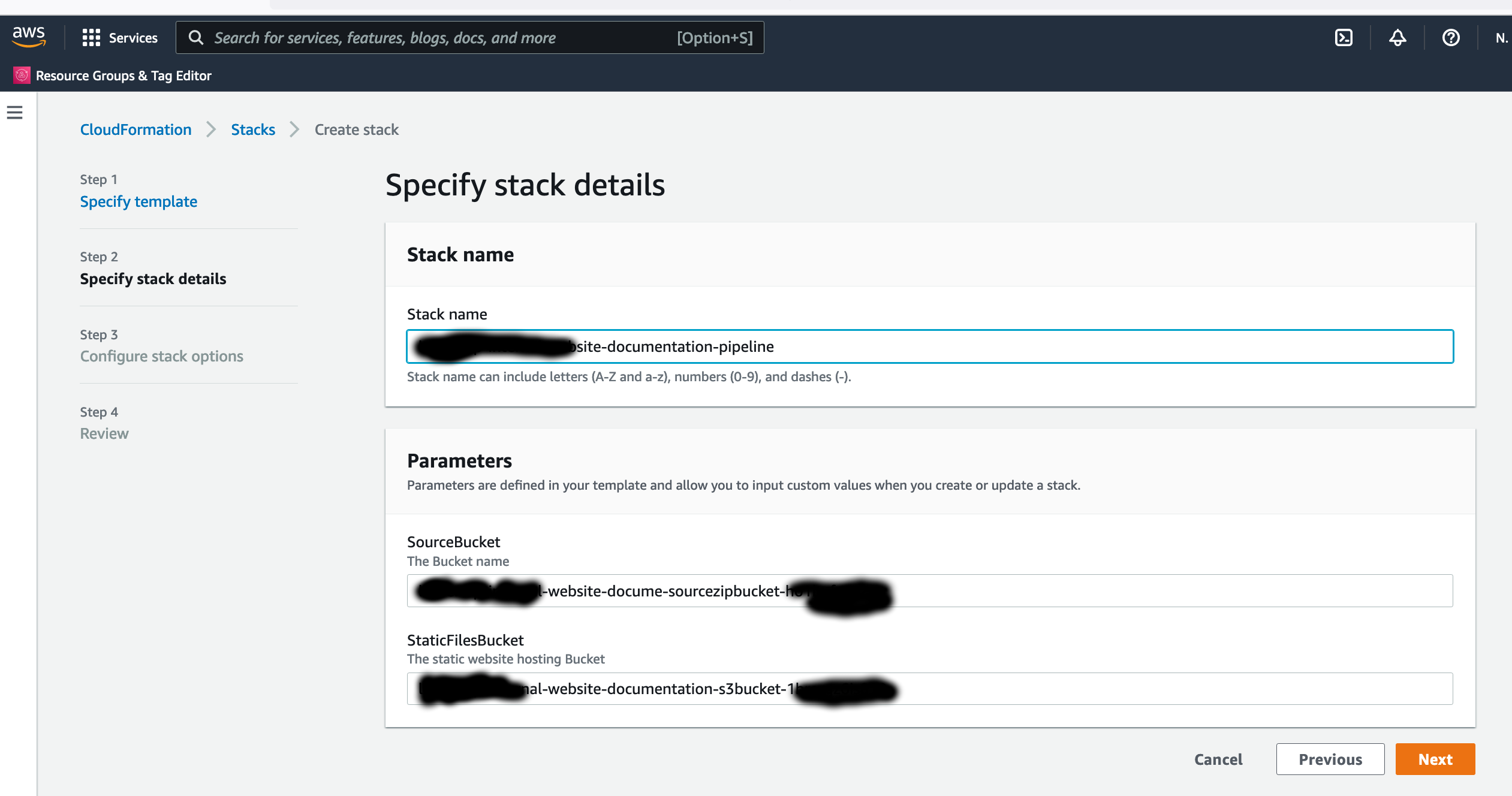Screen dimensions: 1512x796
Task: Navigate to Stacks breadcrumb
Action: [x=253, y=129]
